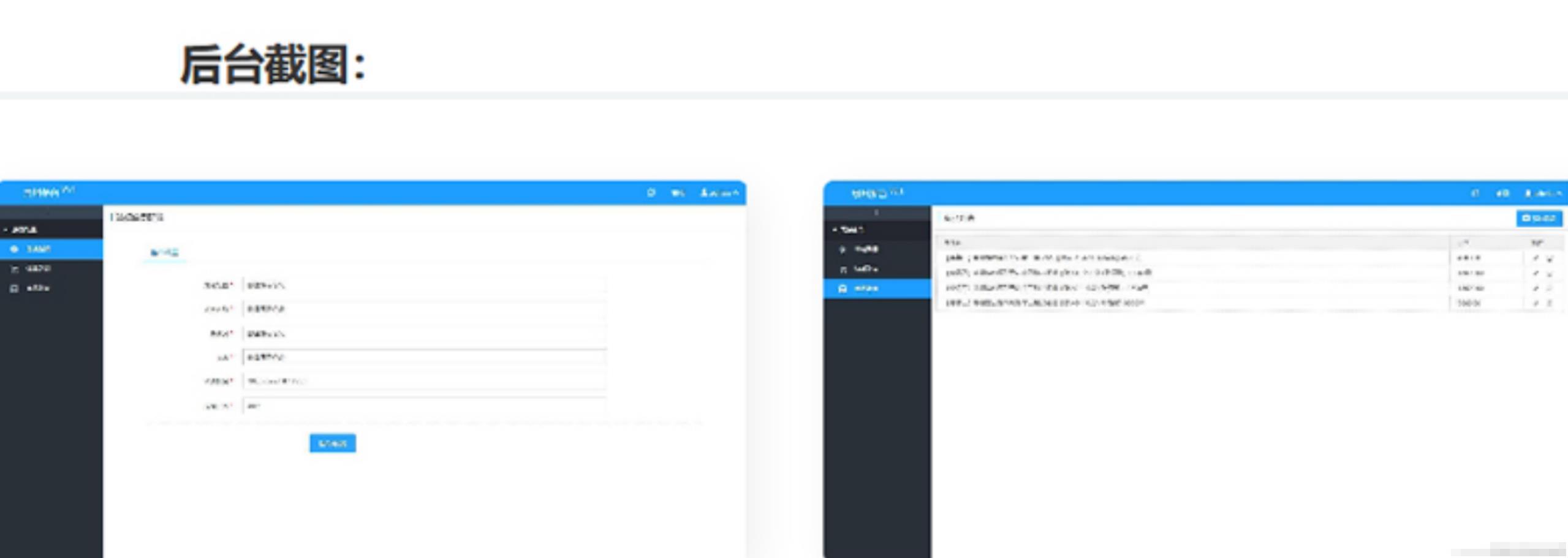Click refresh icon in left panel's header

click(x=651, y=193)
